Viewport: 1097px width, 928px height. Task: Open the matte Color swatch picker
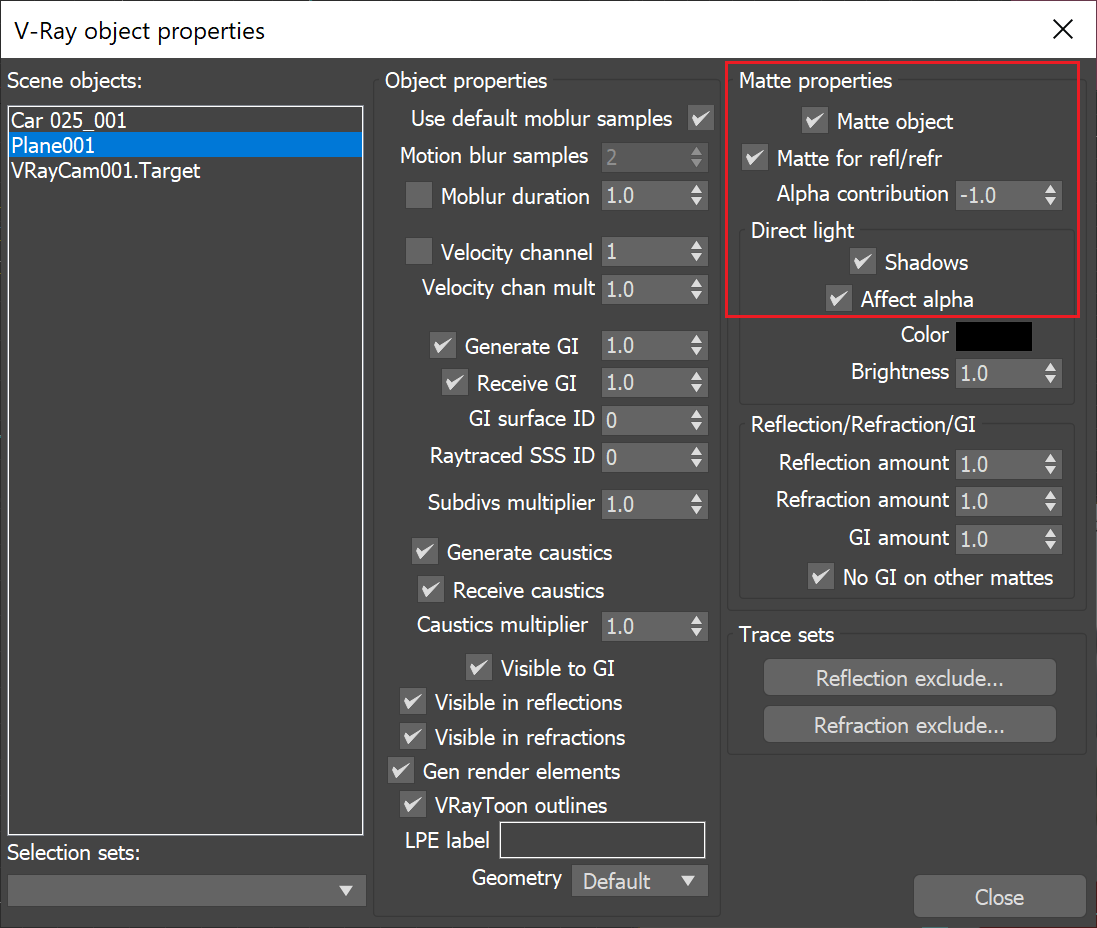993,336
